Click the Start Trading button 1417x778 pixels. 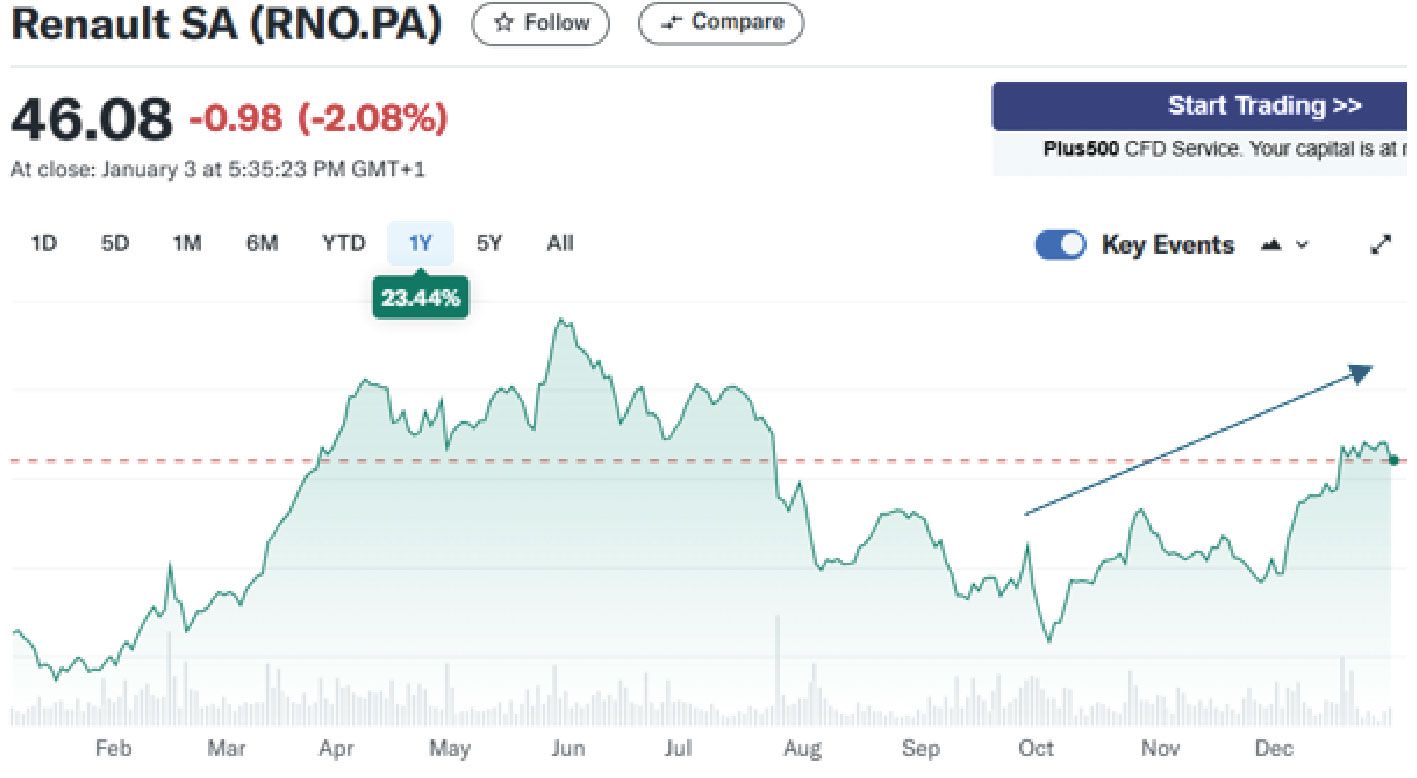pos(1200,106)
